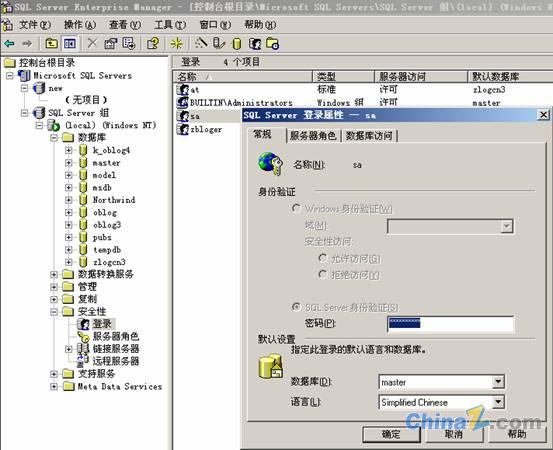Click the back arrow toolbar icon

tap(10, 44)
